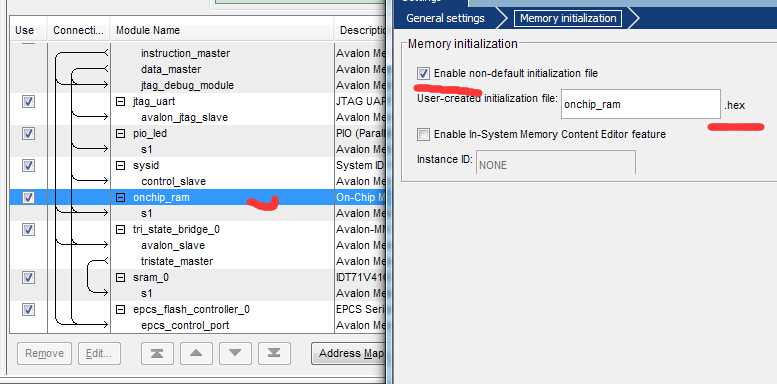Select the avalon_slave row

pyautogui.click(x=173, y=245)
